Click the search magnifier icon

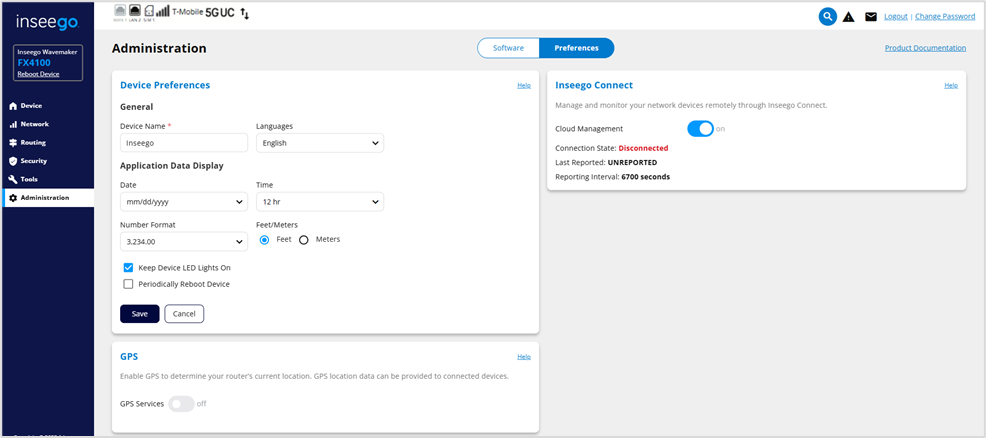(827, 16)
